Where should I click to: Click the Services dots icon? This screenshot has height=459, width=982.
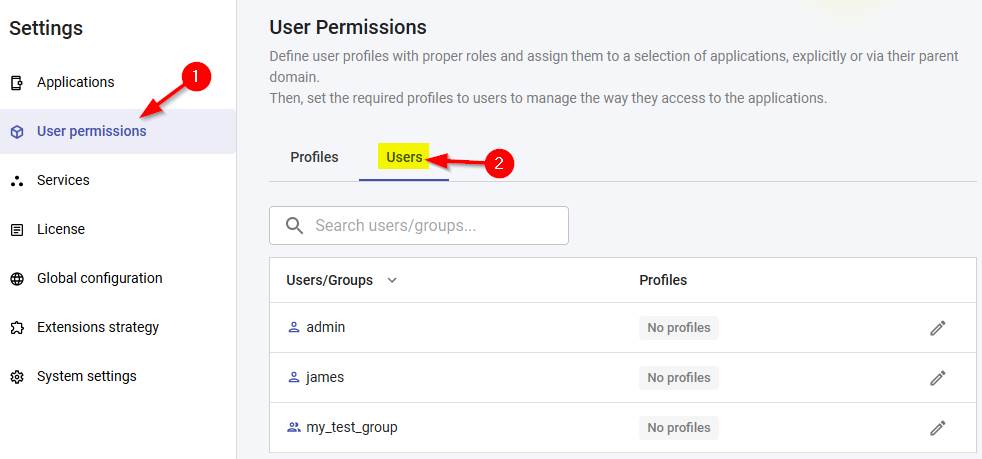[x=17, y=181]
